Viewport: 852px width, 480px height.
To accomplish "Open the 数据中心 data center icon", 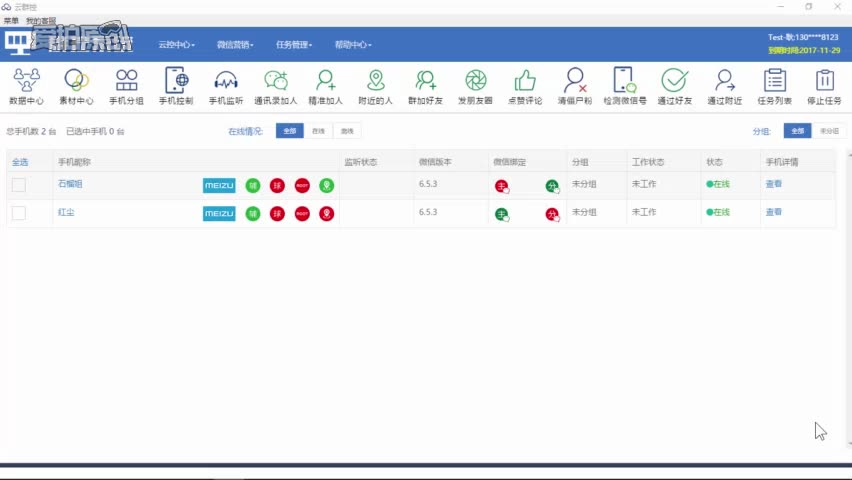I will point(26,86).
